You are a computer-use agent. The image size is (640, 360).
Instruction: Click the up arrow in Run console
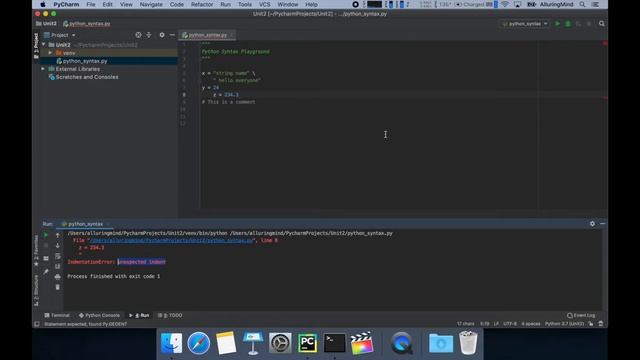pos(58,235)
